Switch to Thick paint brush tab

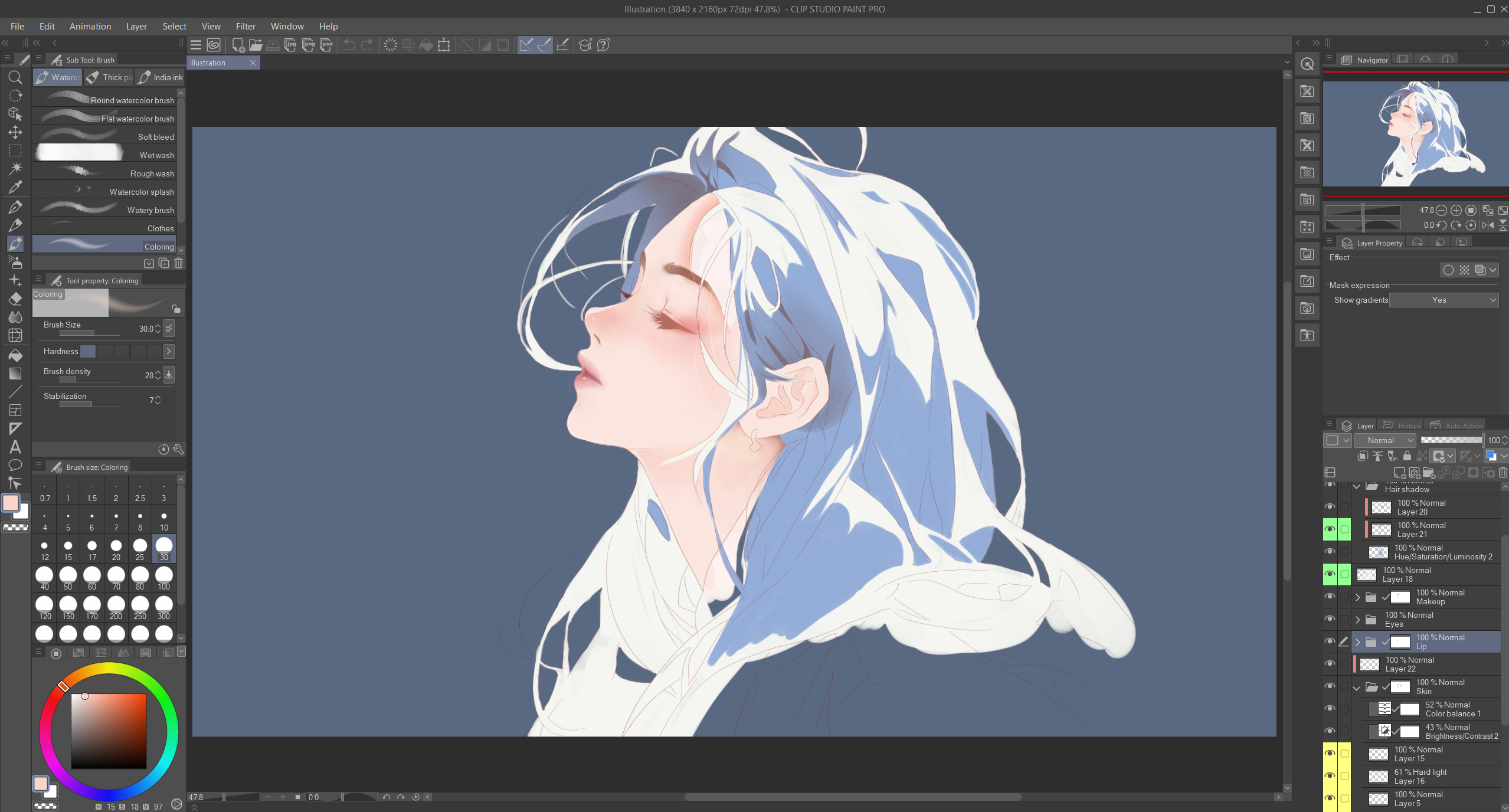[109, 77]
